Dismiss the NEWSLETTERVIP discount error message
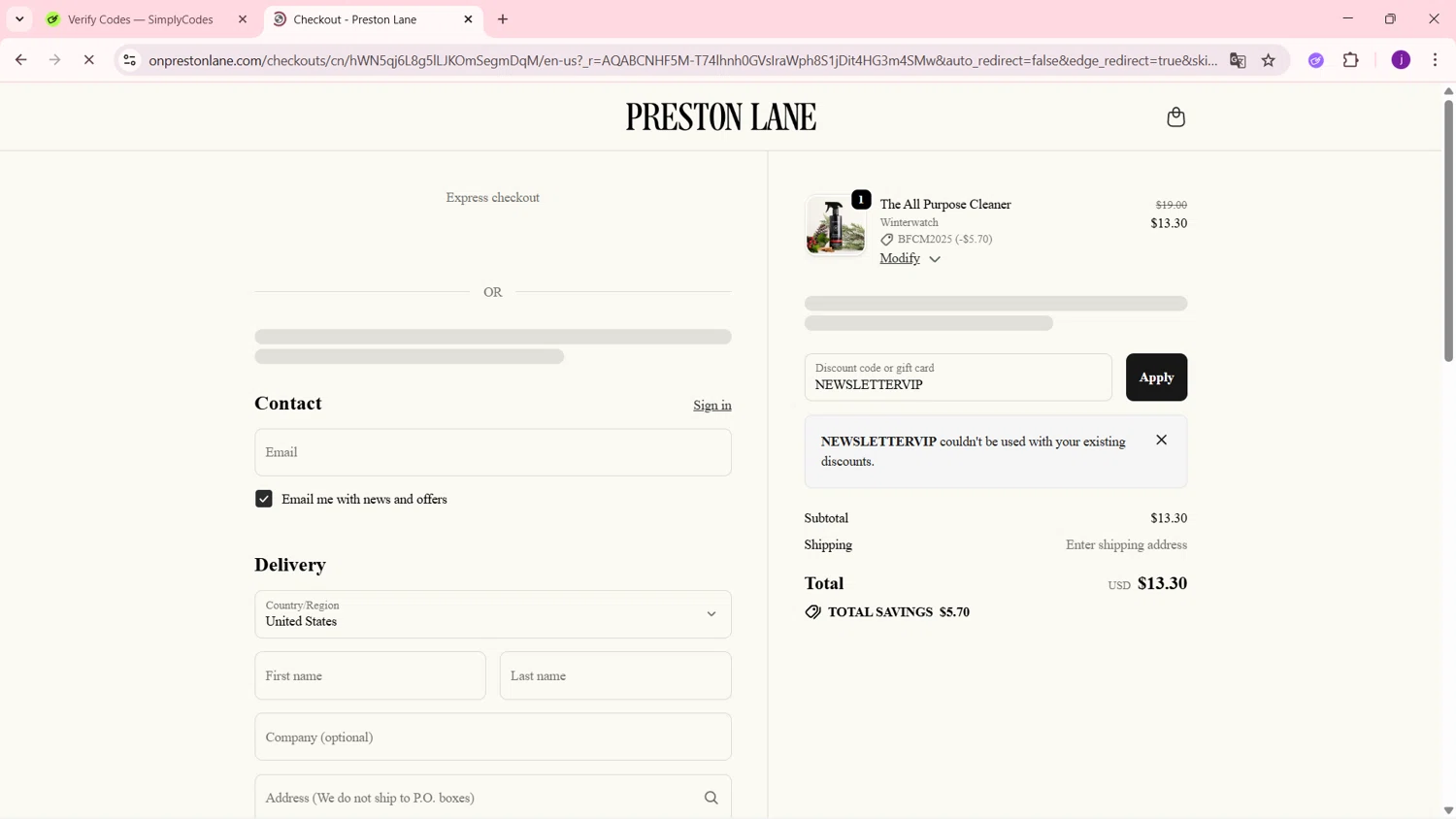Screen dimensions: 1456x819 [x=1161, y=441]
